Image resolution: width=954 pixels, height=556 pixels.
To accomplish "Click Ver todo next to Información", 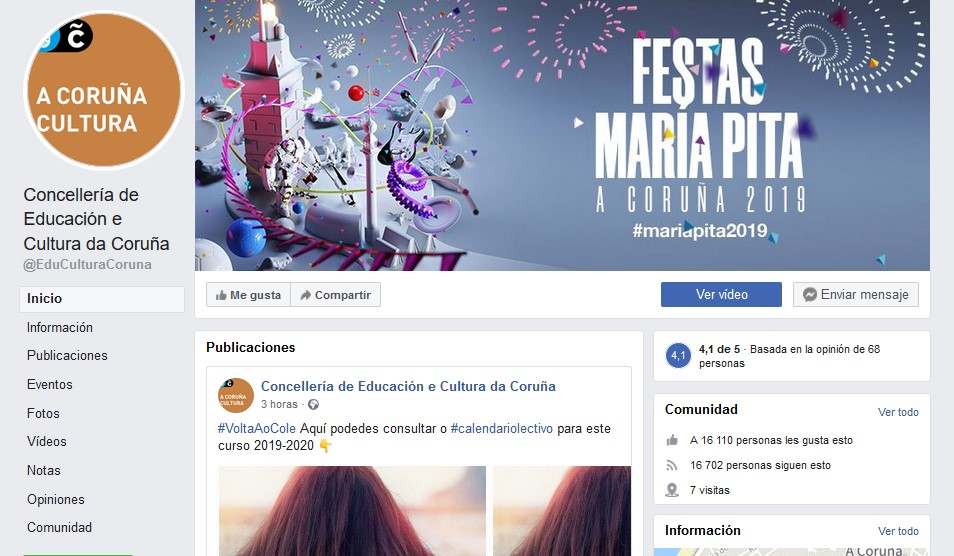I will click(898, 531).
